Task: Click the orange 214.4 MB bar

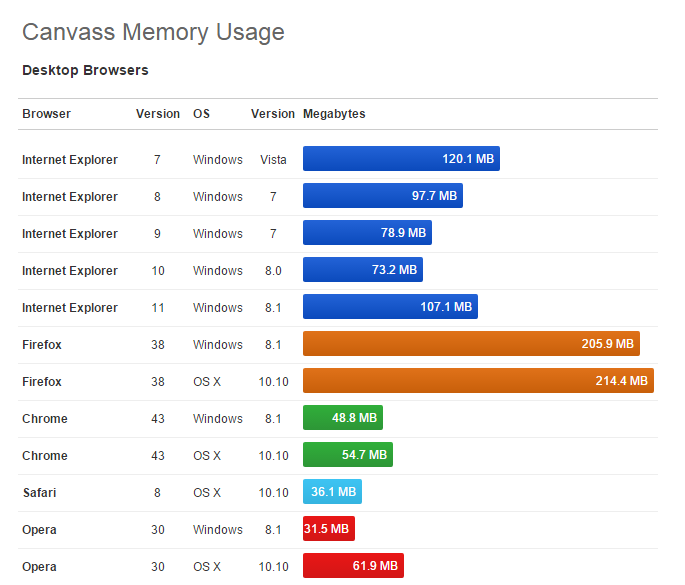Action: click(478, 381)
